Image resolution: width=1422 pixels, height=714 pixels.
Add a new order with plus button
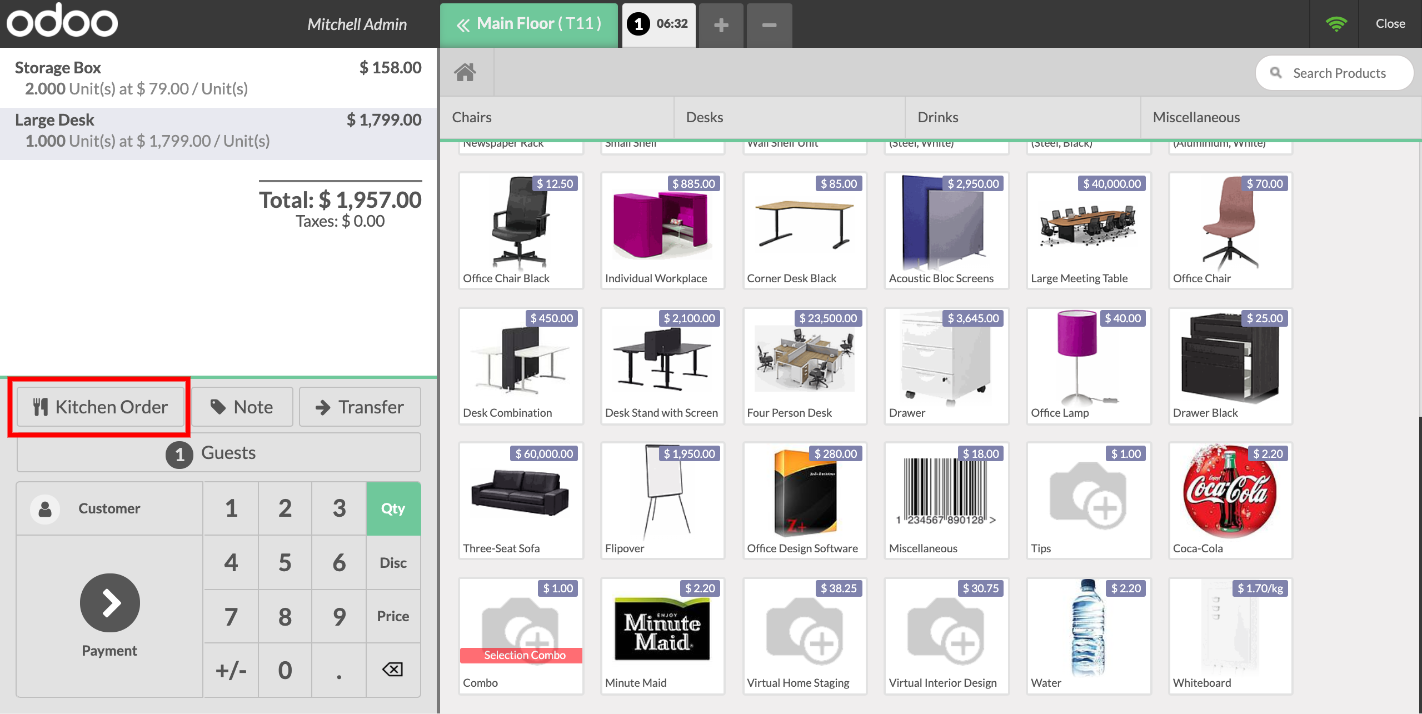(x=721, y=24)
